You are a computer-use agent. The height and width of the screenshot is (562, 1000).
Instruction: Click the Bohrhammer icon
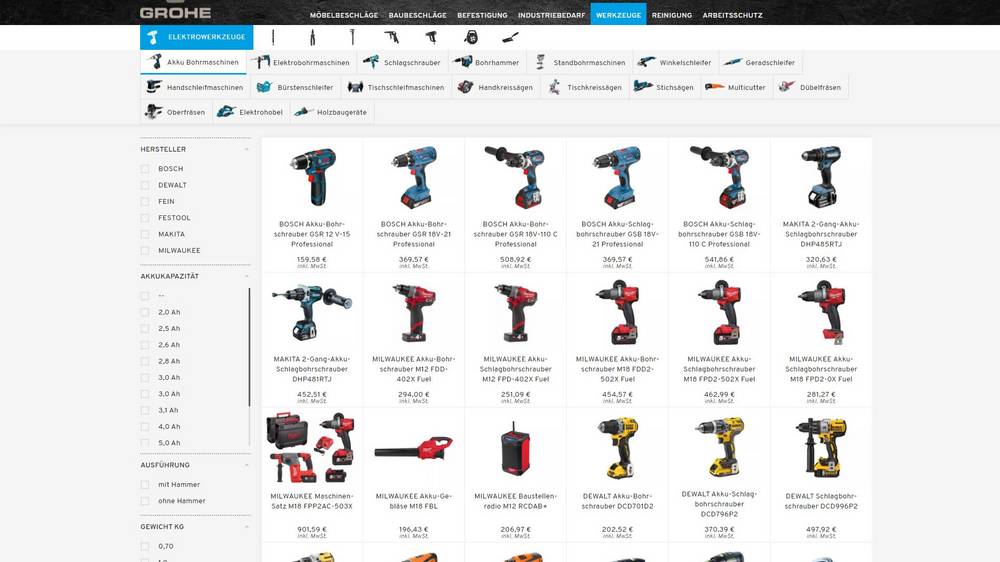462,63
